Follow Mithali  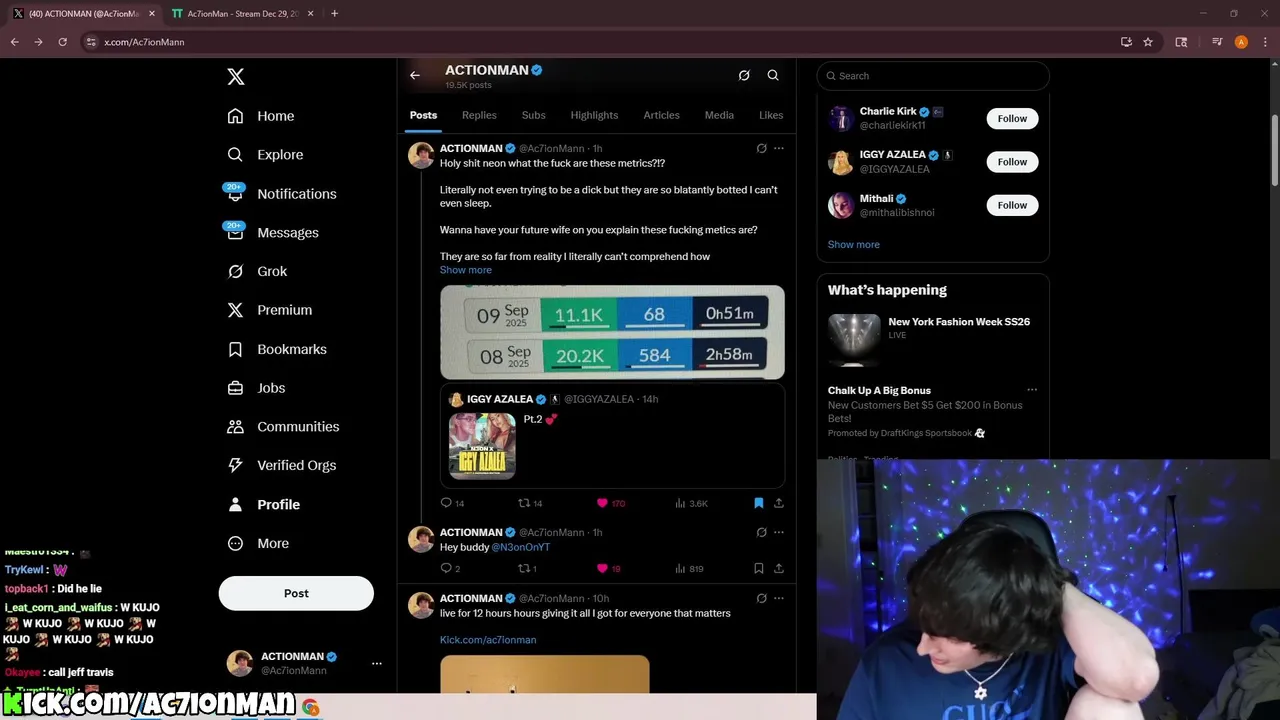coord(1012,205)
